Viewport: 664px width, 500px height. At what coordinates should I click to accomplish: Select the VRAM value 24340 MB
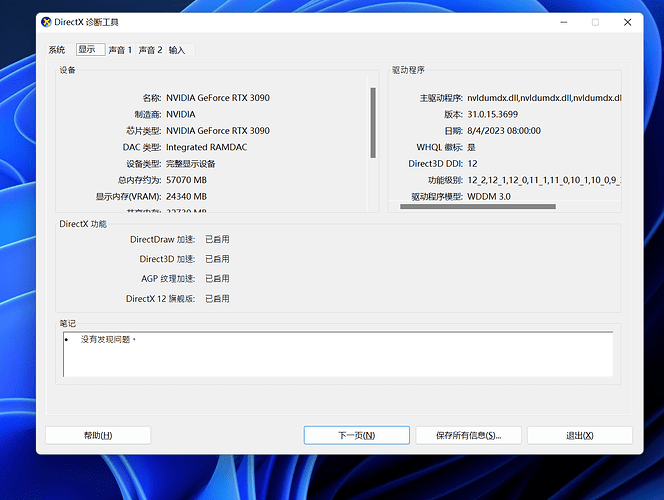pyautogui.click(x=186, y=196)
